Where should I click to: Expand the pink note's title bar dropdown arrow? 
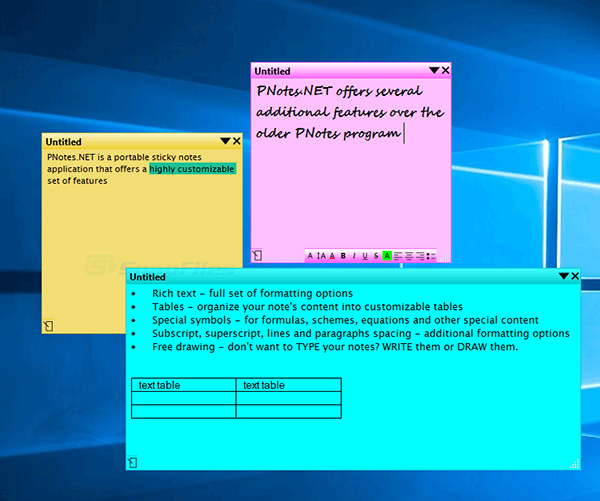434,71
